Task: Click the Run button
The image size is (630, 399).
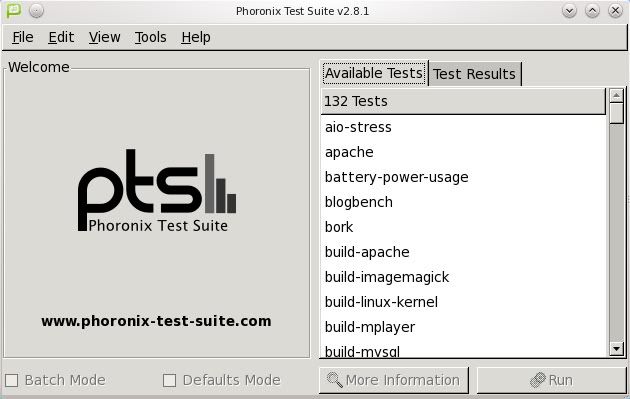Action: coord(551,380)
